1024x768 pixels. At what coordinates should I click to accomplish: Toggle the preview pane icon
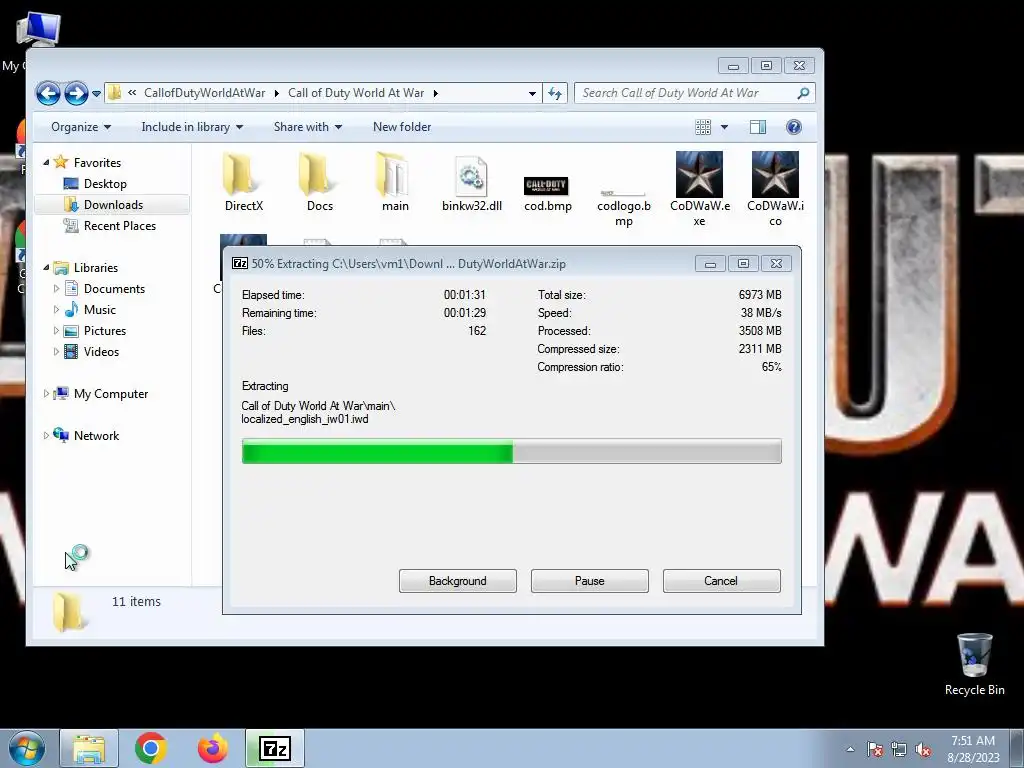pos(758,127)
